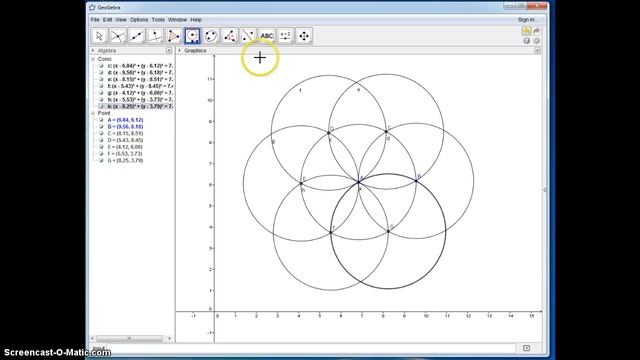Toggle visibility of conic c
This screenshot has height=360, width=640.
tap(101, 66)
